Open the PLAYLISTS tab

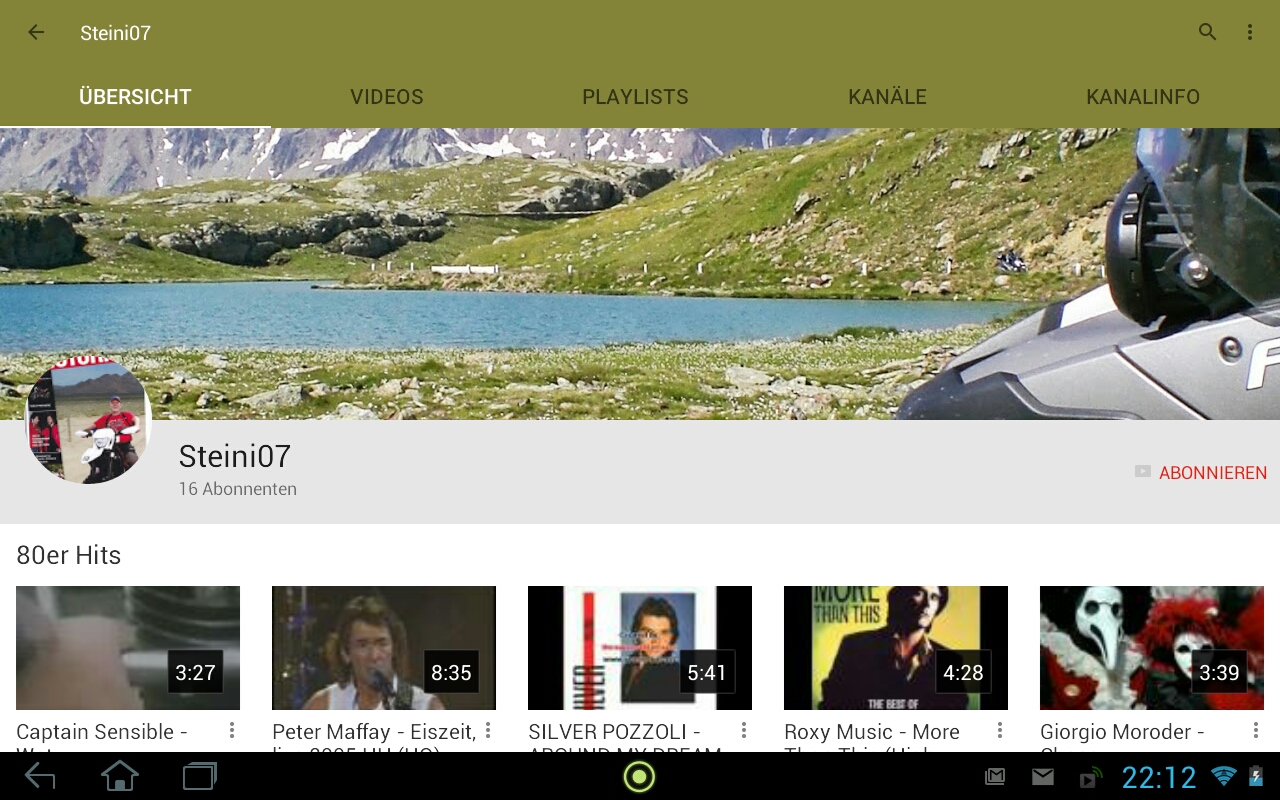click(635, 97)
